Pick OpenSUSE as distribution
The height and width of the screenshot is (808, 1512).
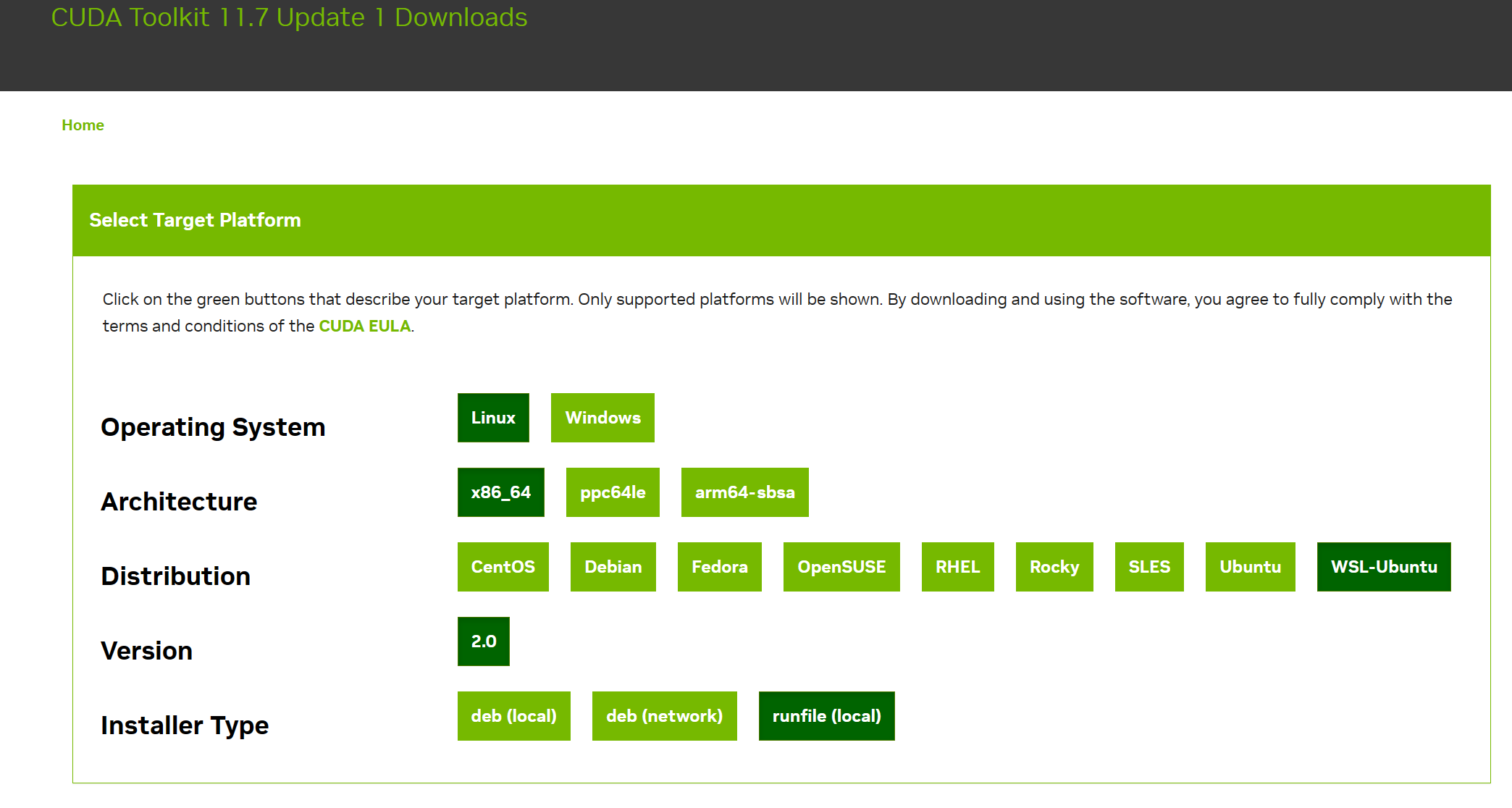tap(841, 567)
